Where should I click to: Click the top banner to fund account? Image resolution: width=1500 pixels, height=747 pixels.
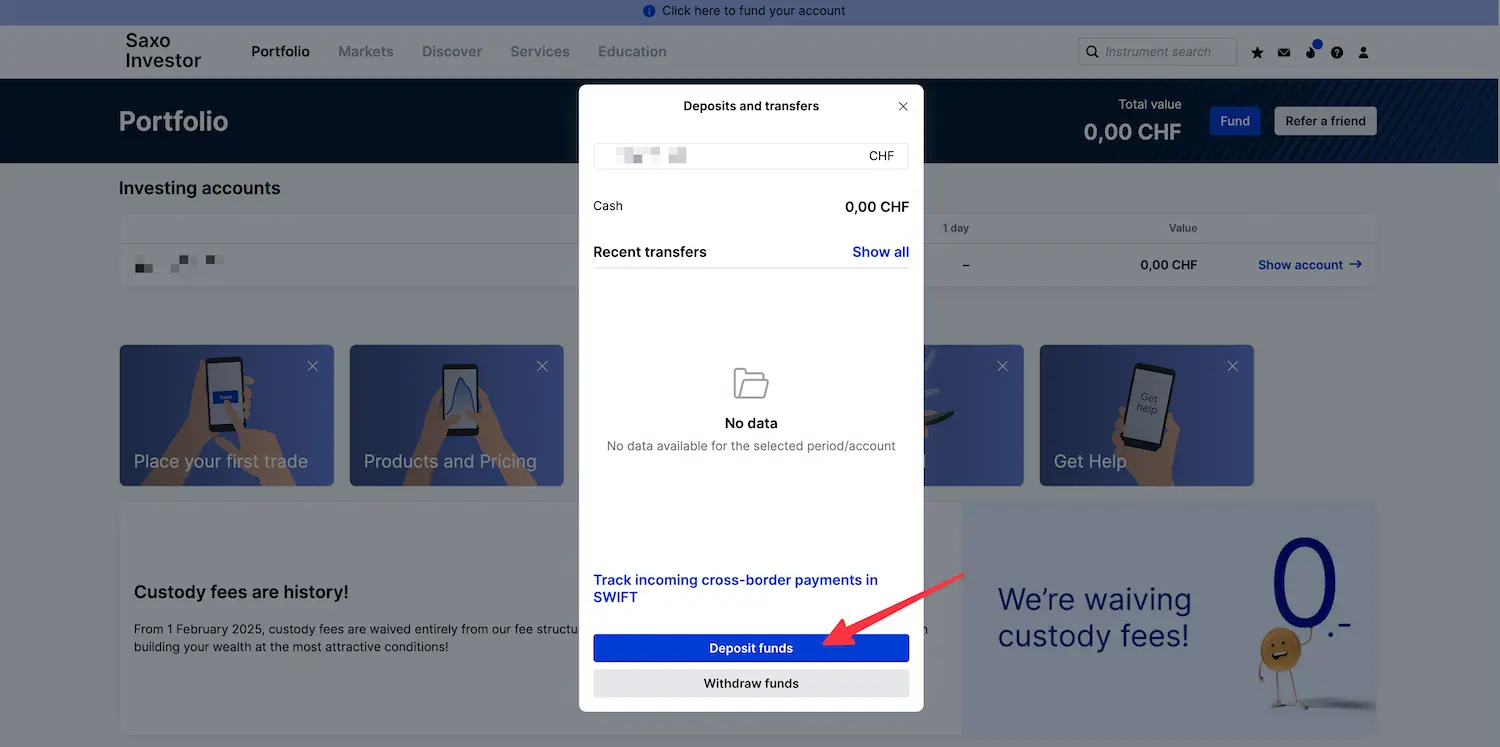pos(750,11)
